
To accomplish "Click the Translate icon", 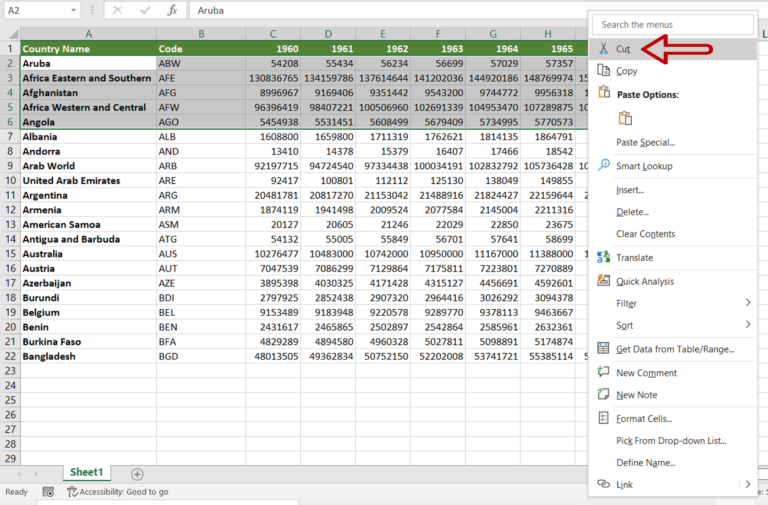I will (x=603, y=257).
